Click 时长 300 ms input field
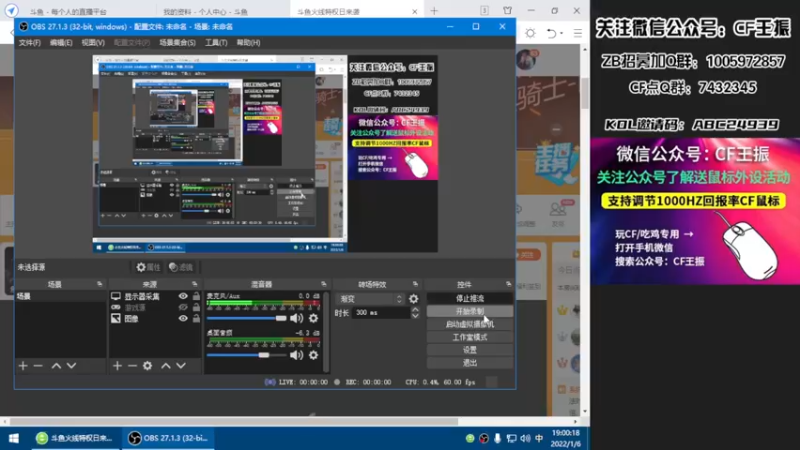Screen dimensions: 800x450 pyautogui.click(x=380, y=313)
